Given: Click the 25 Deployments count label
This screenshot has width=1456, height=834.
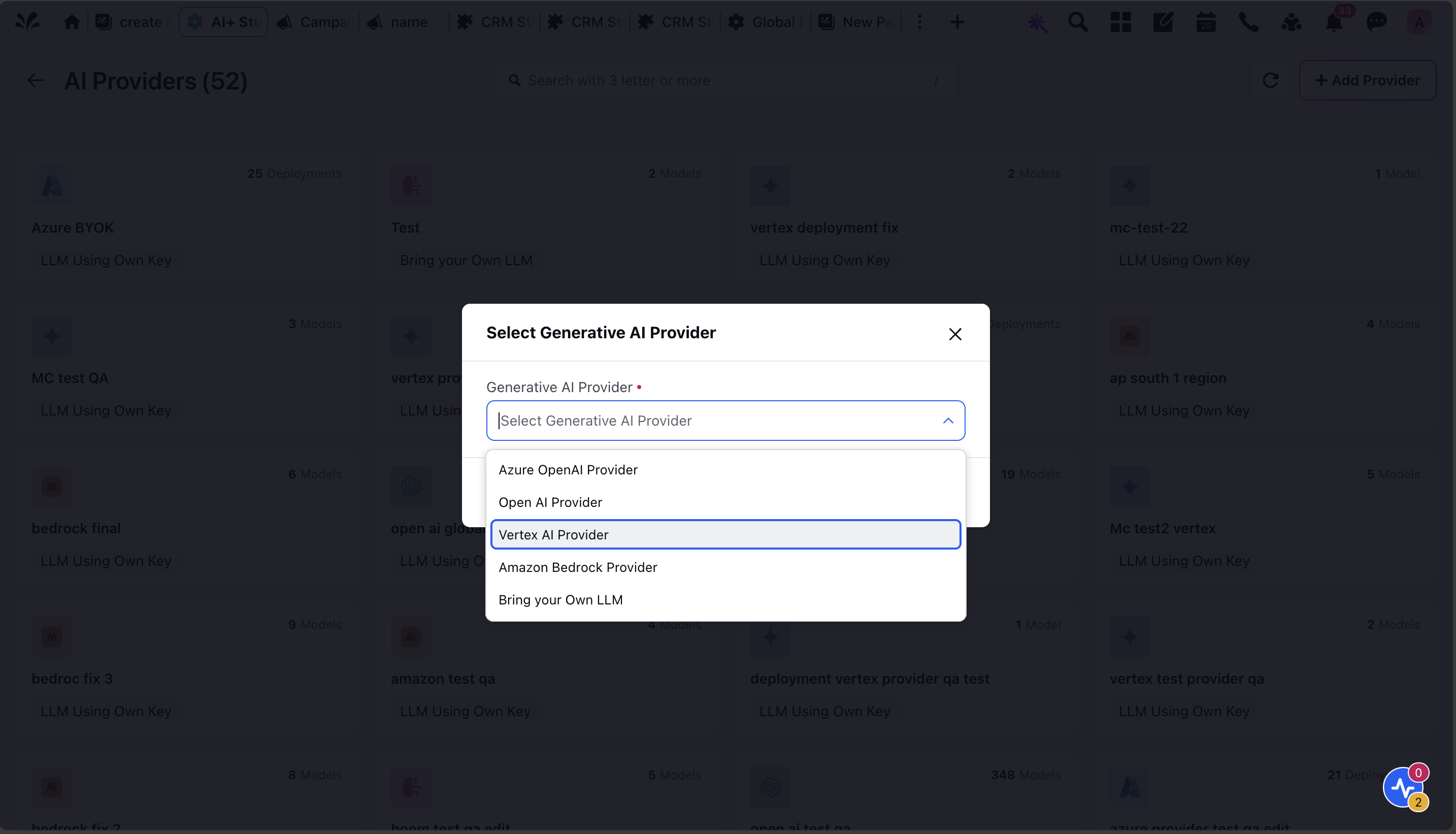Looking at the screenshot, I should [x=294, y=174].
